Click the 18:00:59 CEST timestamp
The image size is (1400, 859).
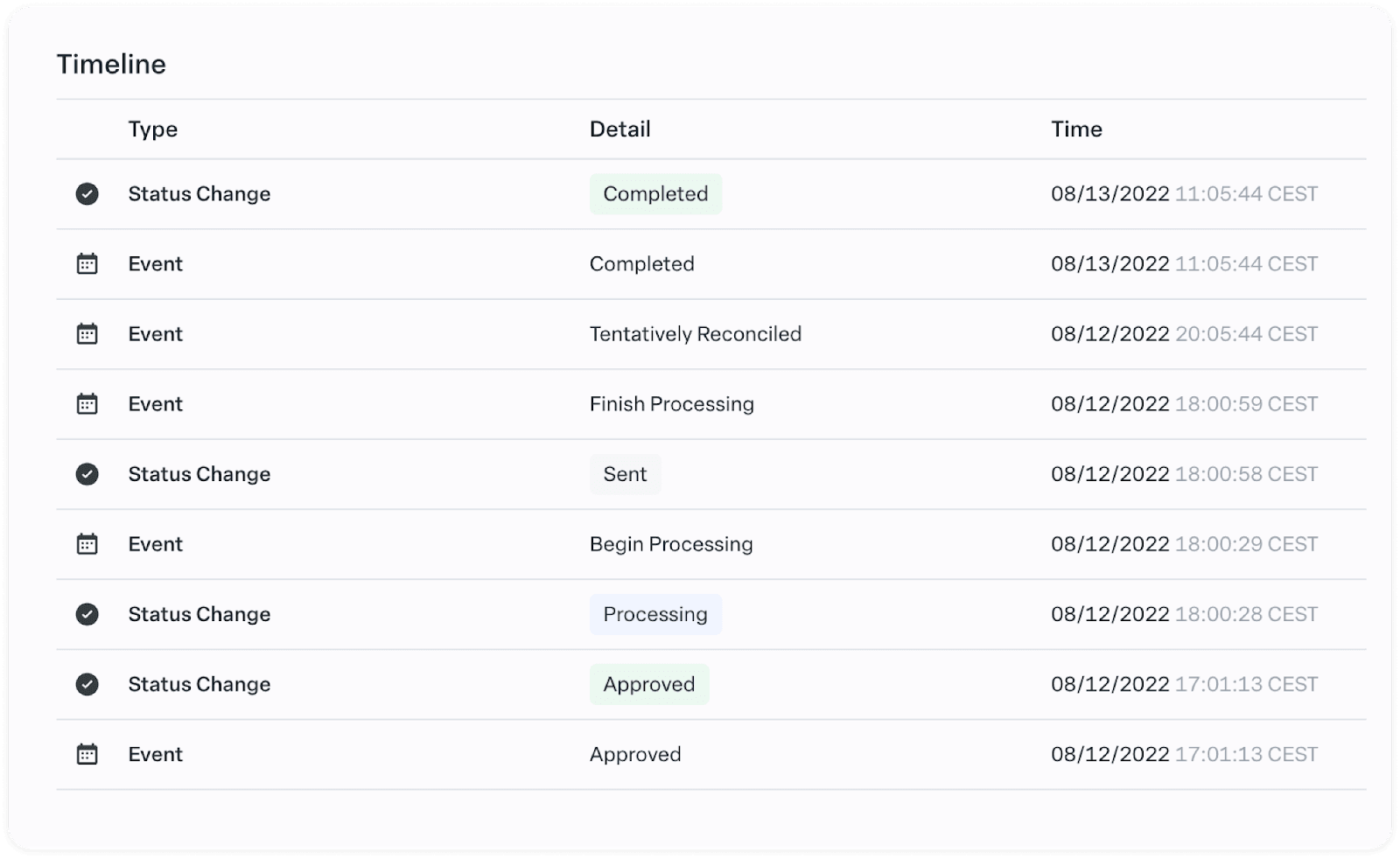(x=1246, y=404)
